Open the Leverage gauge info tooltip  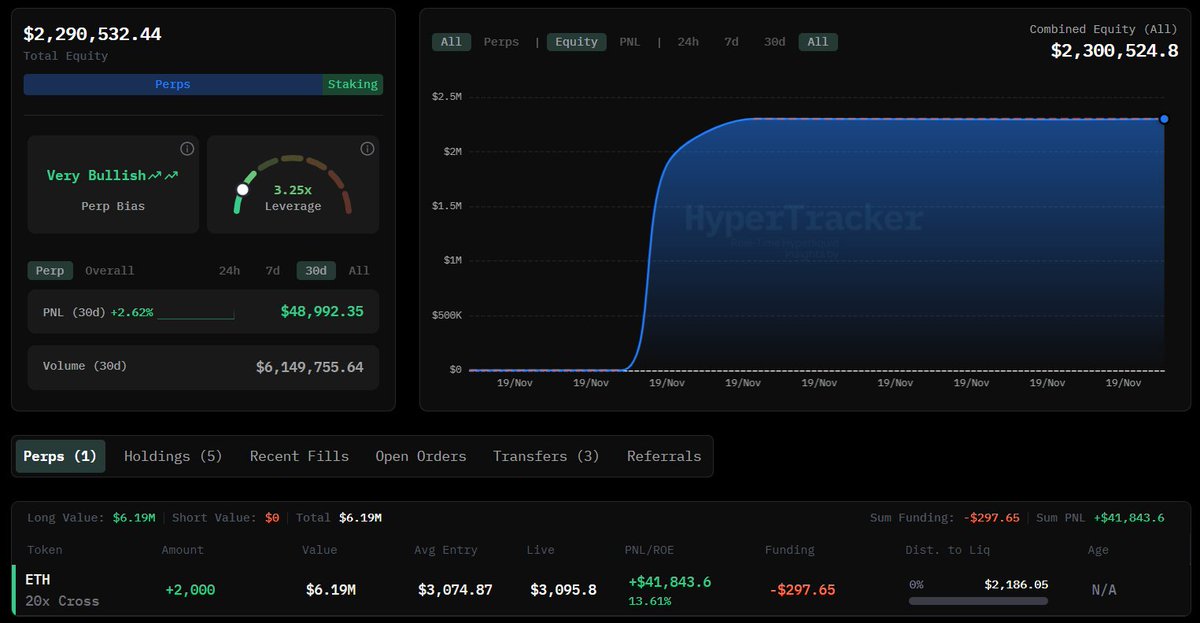tap(366, 148)
